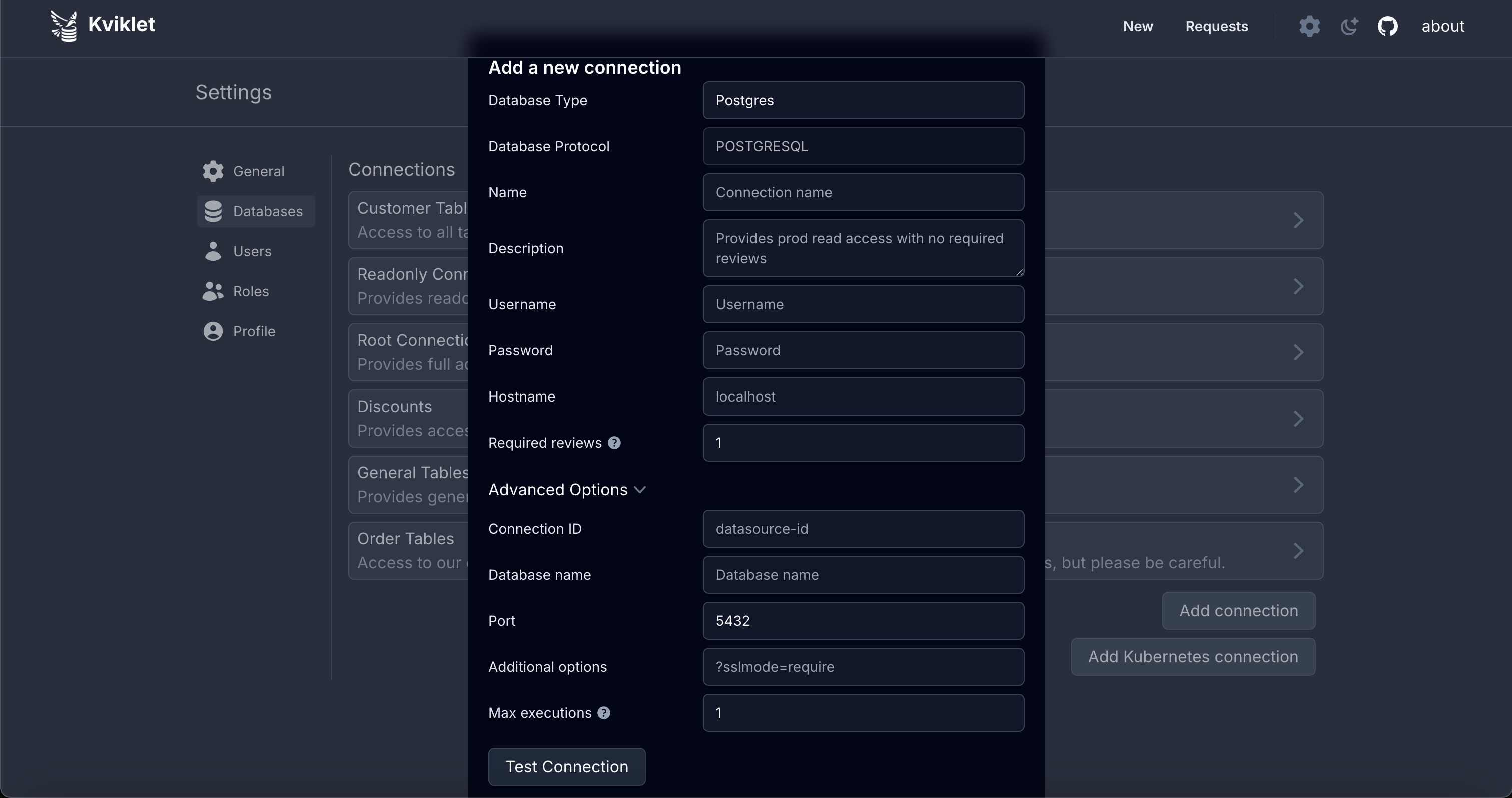
Task: Focus the Description text area
Action: (x=864, y=248)
